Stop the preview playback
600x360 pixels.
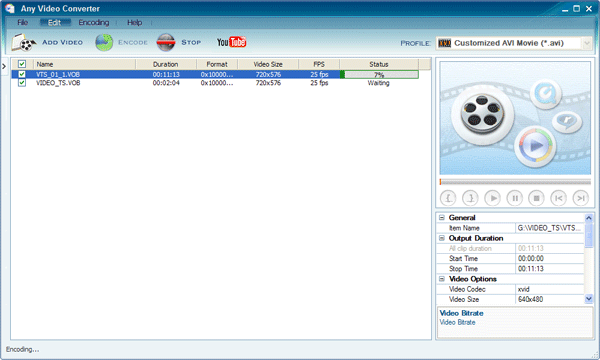pos(536,198)
